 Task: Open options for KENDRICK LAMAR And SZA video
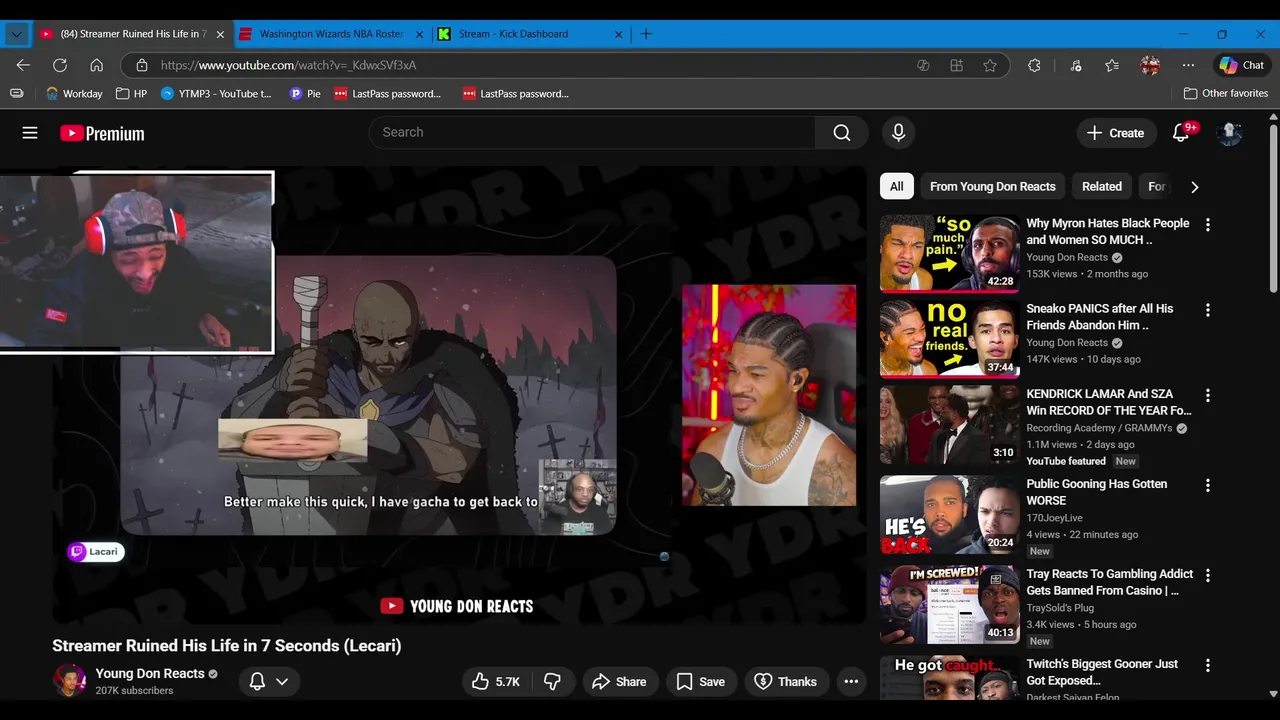[1207, 395]
